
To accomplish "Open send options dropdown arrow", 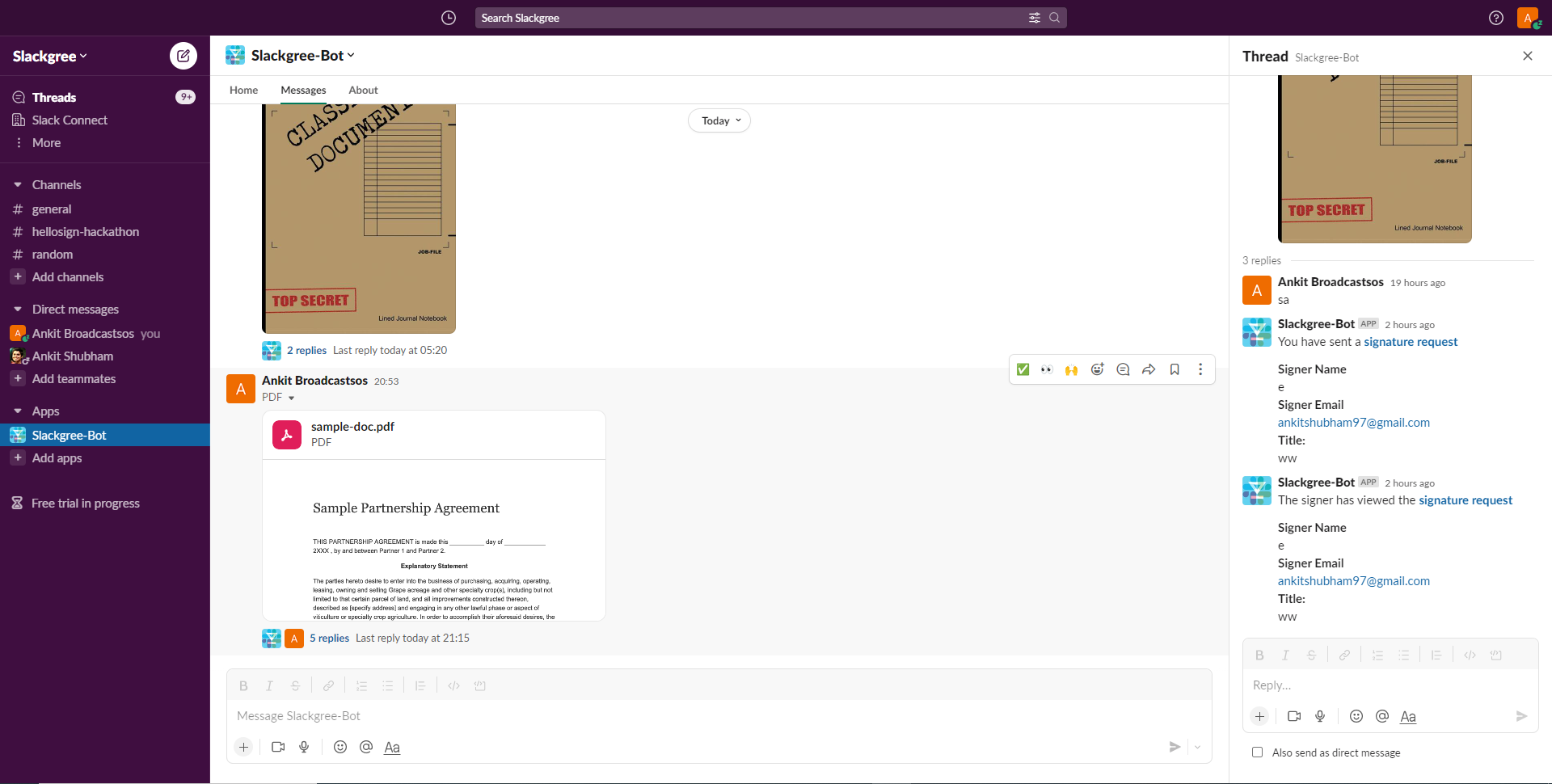I will point(1198,747).
